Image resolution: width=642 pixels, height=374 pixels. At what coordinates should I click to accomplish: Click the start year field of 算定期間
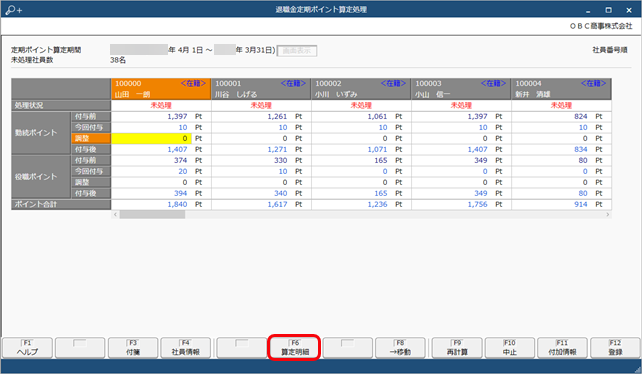click(139, 50)
